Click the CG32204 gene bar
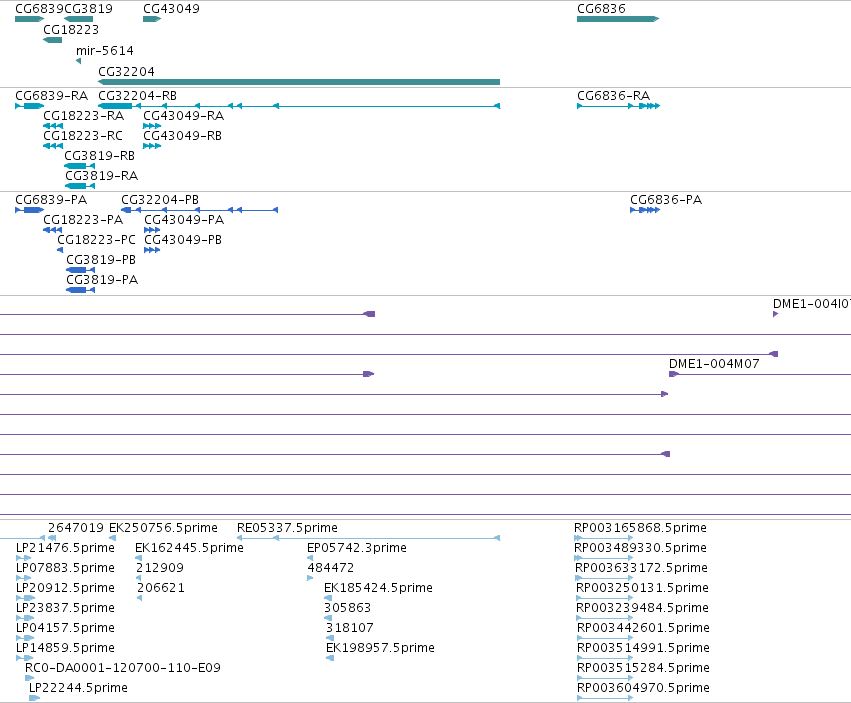The width and height of the screenshot is (851, 703). (x=299, y=82)
